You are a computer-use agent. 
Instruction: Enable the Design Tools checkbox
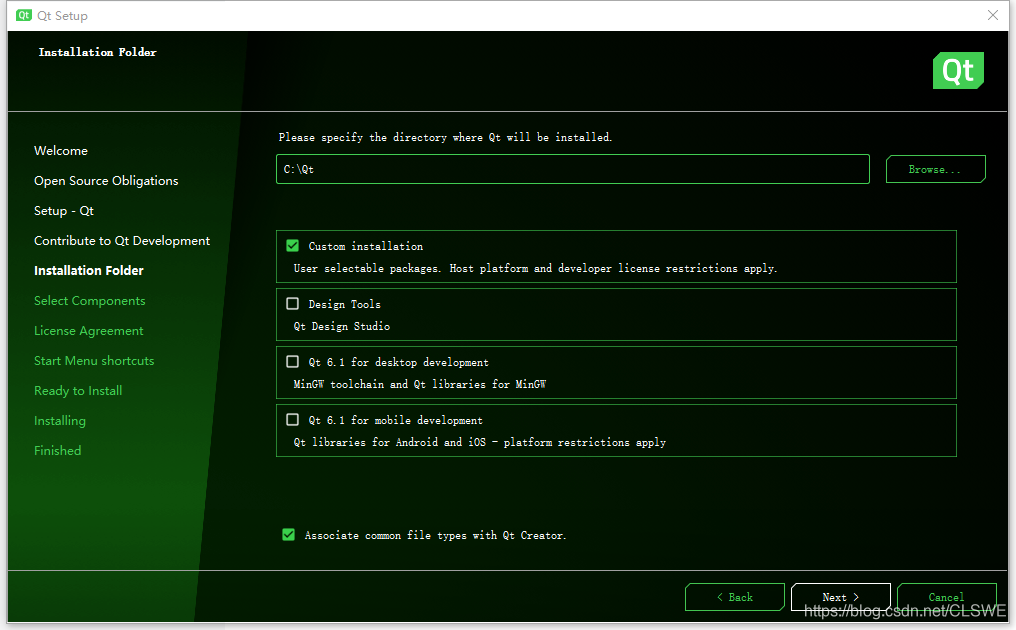pos(292,303)
